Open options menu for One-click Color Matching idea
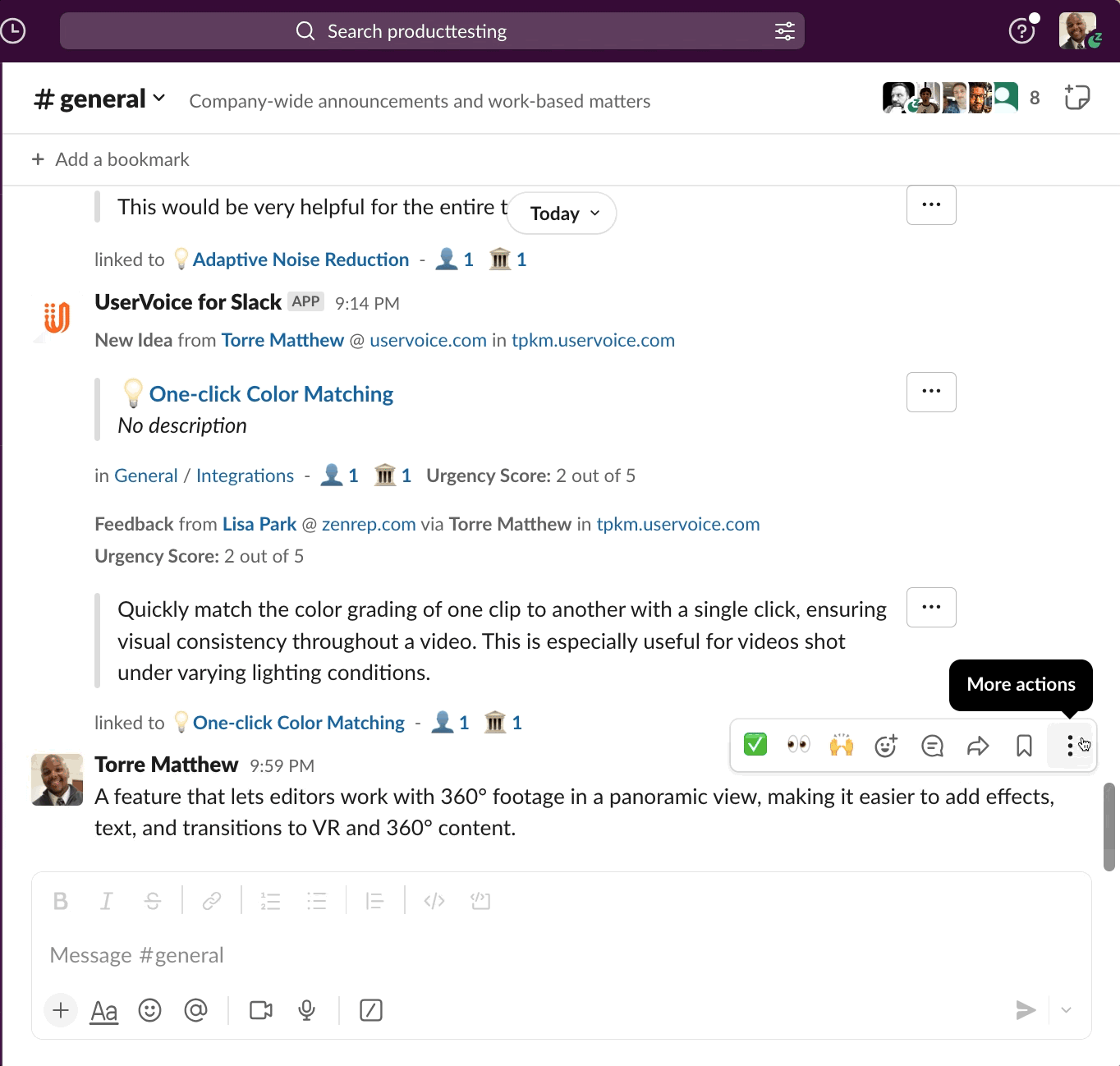 (931, 392)
